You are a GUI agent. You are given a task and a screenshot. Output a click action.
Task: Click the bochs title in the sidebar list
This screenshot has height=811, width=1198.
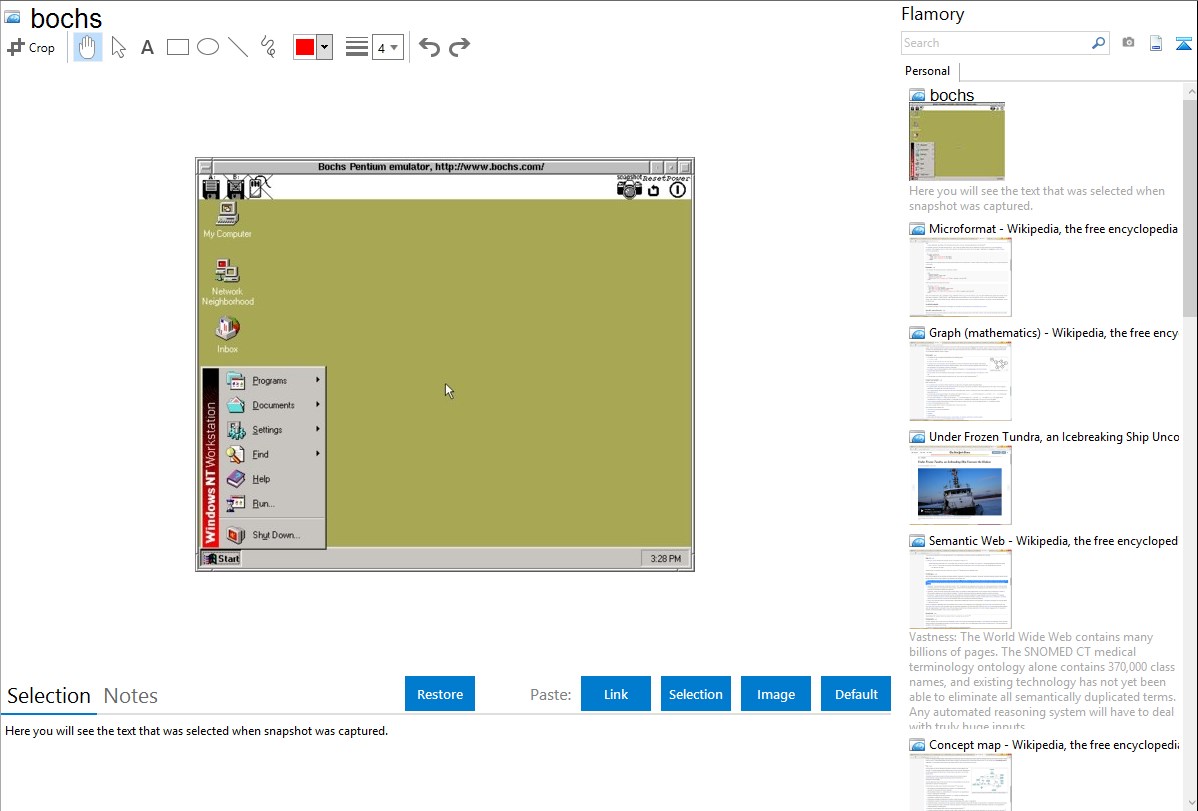pos(951,96)
